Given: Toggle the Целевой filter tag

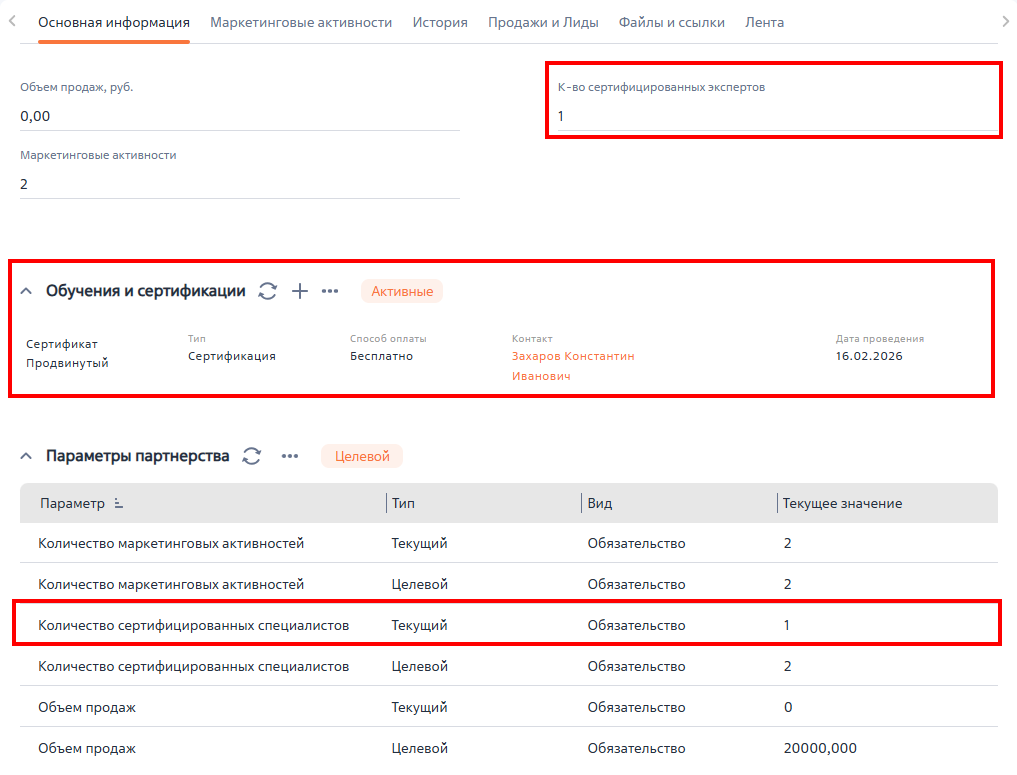Looking at the screenshot, I should click(361, 456).
